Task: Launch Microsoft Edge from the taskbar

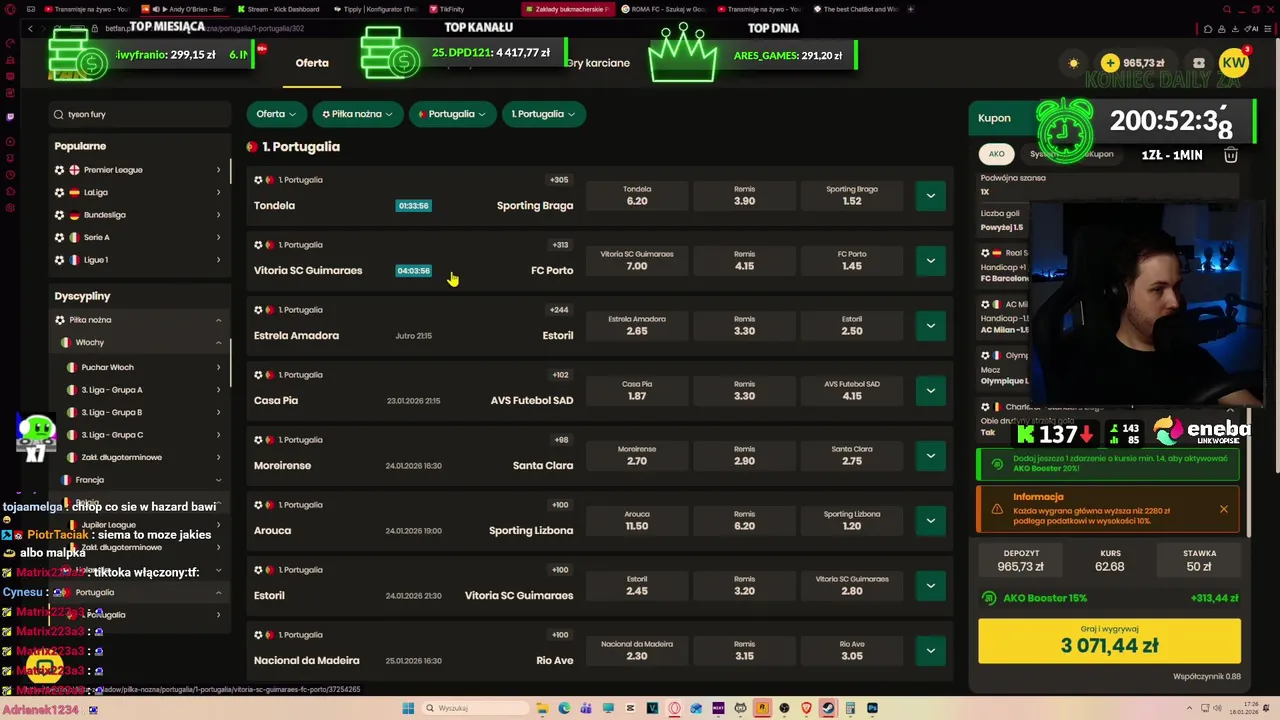Action: point(564,708)
